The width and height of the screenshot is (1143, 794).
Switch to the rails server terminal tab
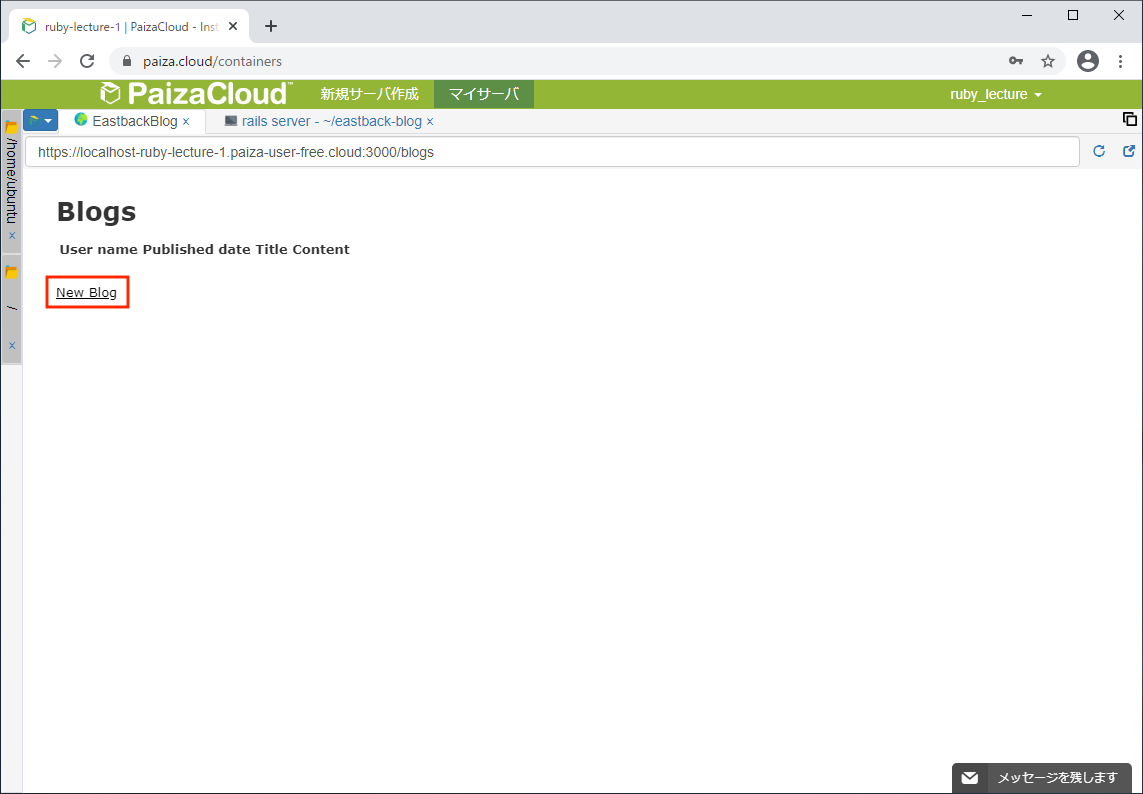click(324, 121)
